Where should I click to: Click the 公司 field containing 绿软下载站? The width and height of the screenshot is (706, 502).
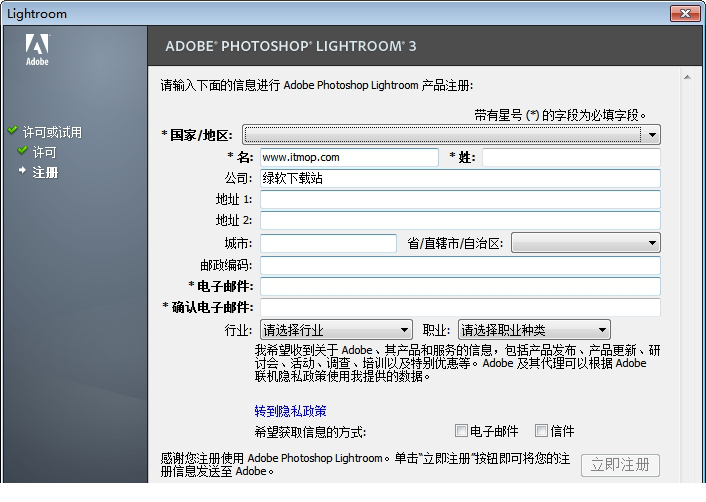[x=460, y=178]
